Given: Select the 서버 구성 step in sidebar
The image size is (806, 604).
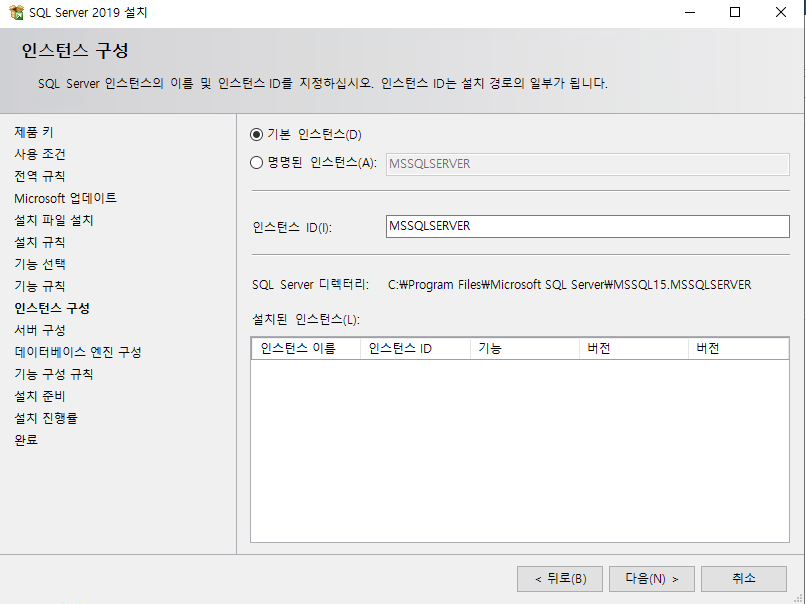Looking at the screenshot, I should tap(40, 330).
